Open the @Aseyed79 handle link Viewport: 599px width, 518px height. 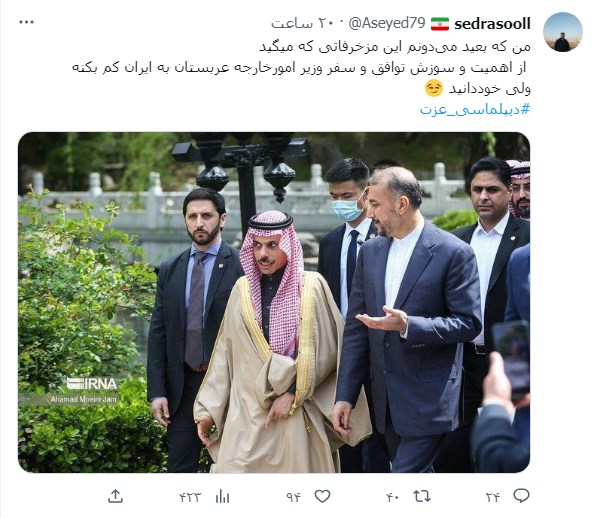point(387,23)
